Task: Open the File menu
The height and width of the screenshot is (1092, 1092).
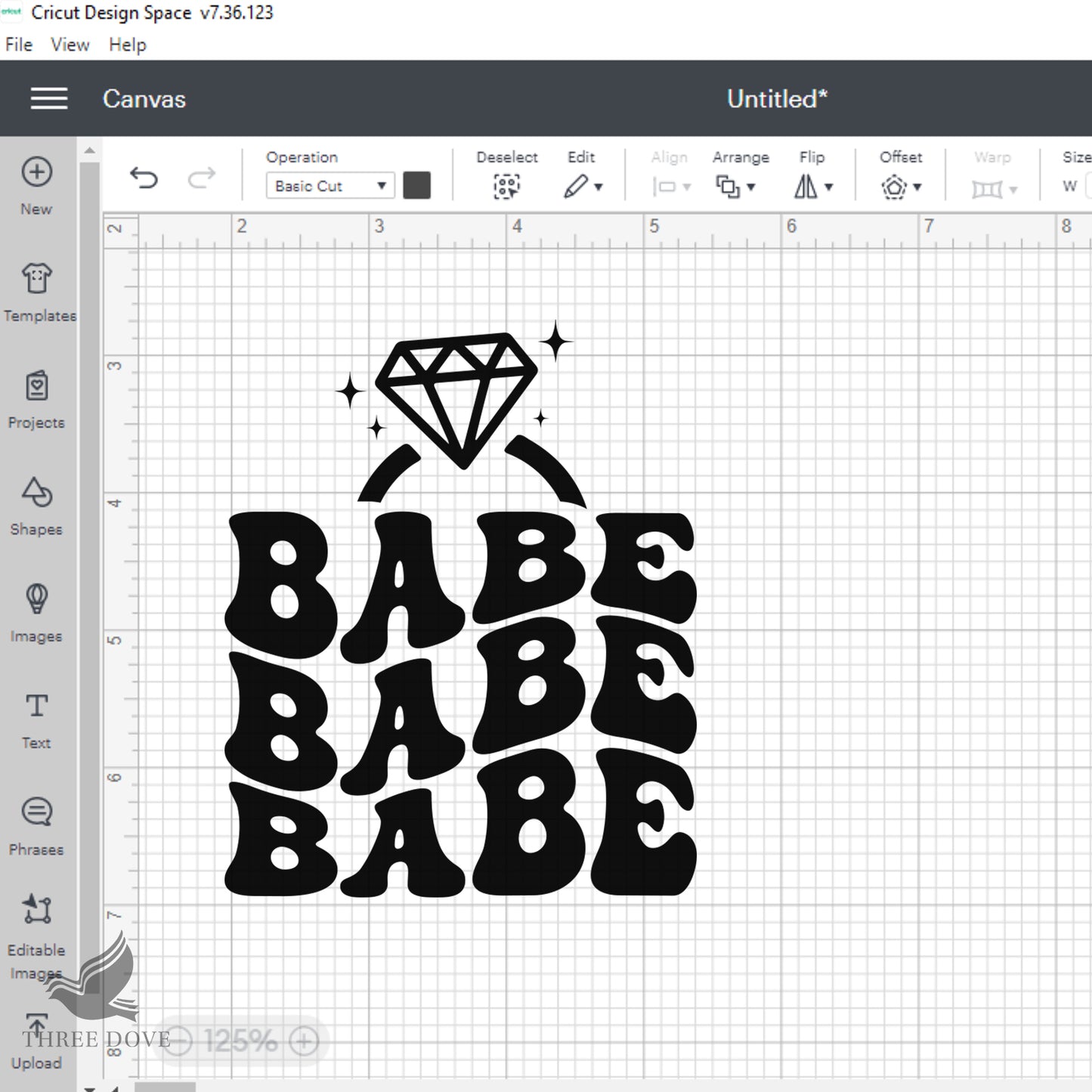Action: (19, 45)
